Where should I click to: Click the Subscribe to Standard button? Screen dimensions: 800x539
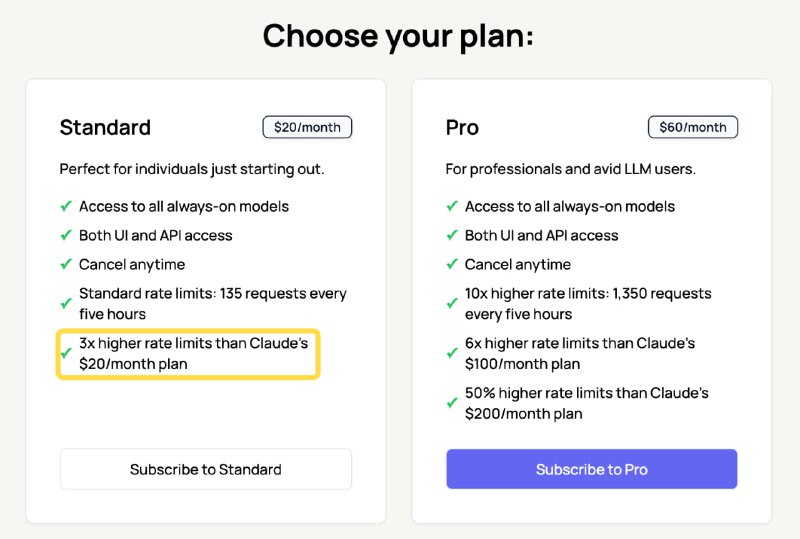point(206,469)
